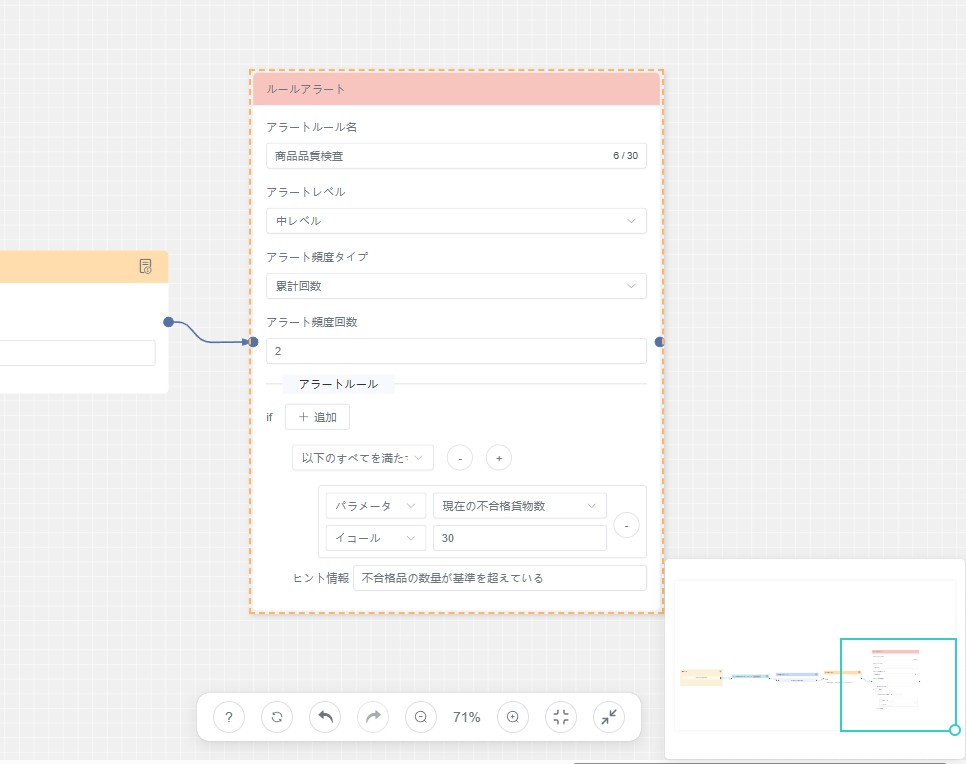Open the アラートレベル dropdown
Screen dimensions: 966x764
pyautogui.click(x=456, y=221)
